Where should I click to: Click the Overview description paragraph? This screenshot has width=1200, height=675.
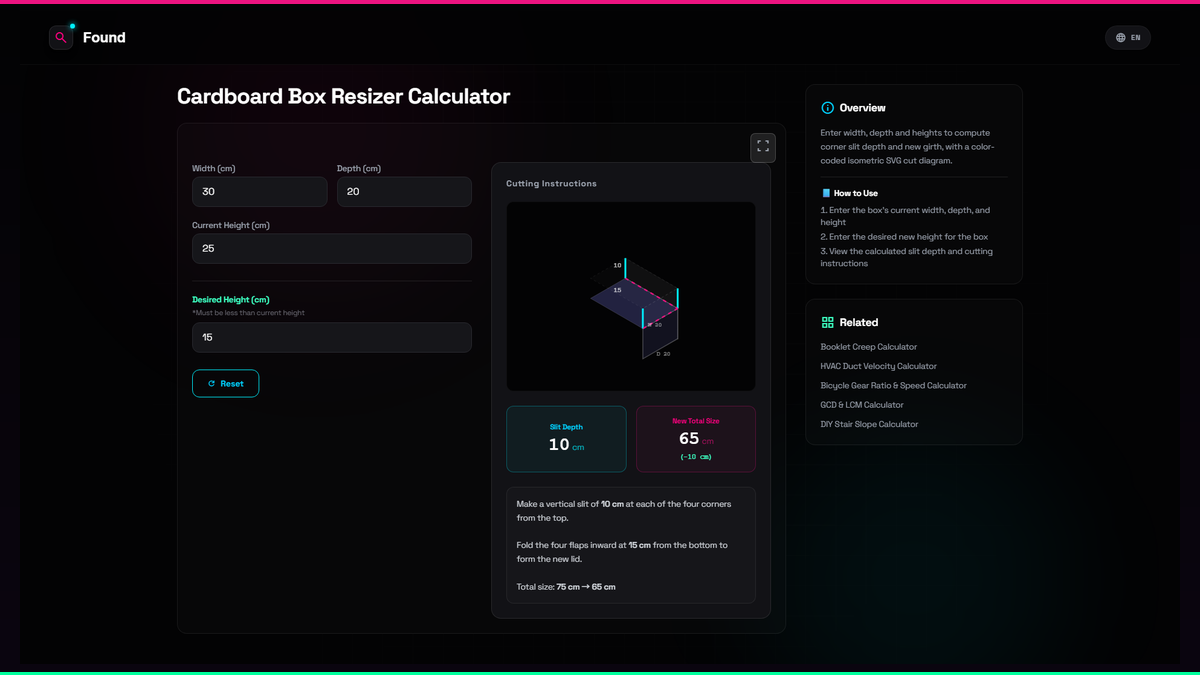point(908,147)
